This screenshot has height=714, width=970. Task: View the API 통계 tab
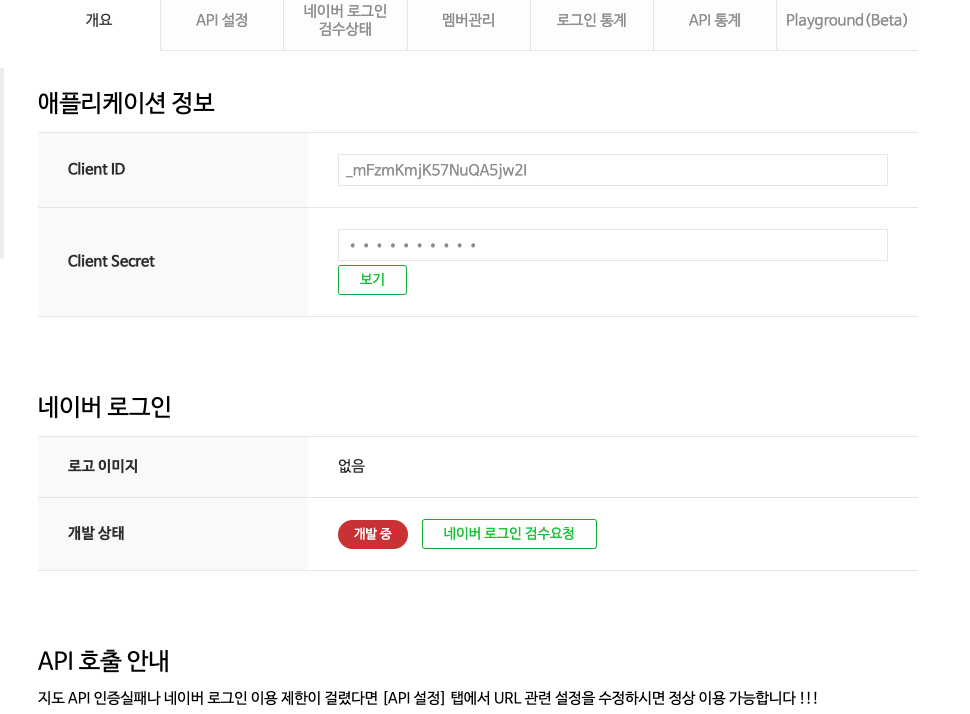pyautogui.click(x=715, y=20)
